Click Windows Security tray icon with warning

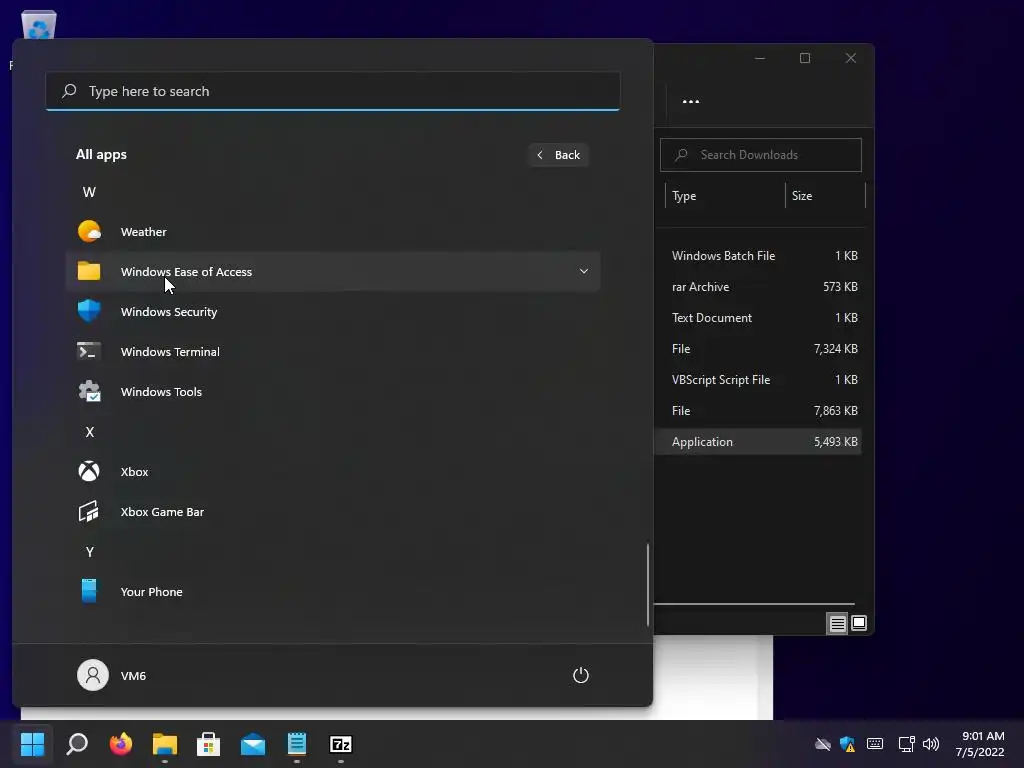[848, 744]
